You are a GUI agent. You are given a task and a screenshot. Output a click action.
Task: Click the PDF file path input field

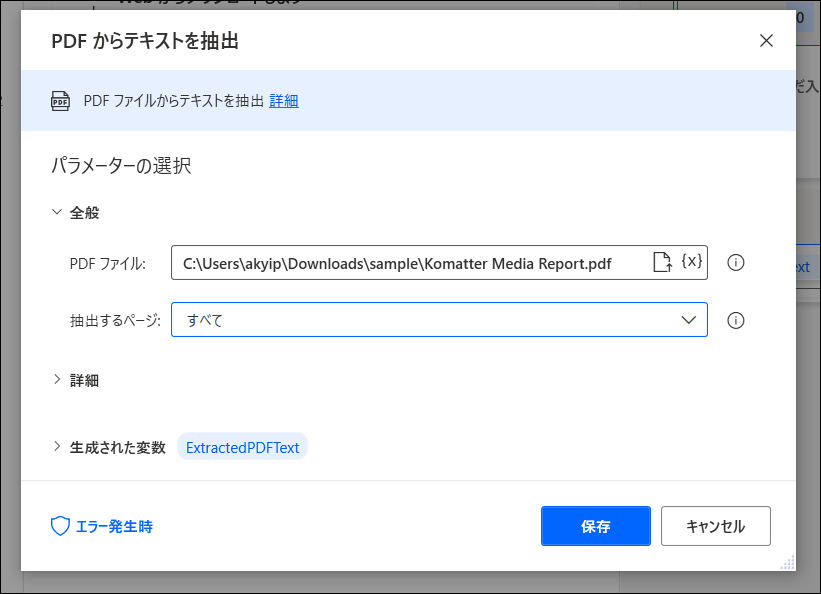tap(400, 263)
